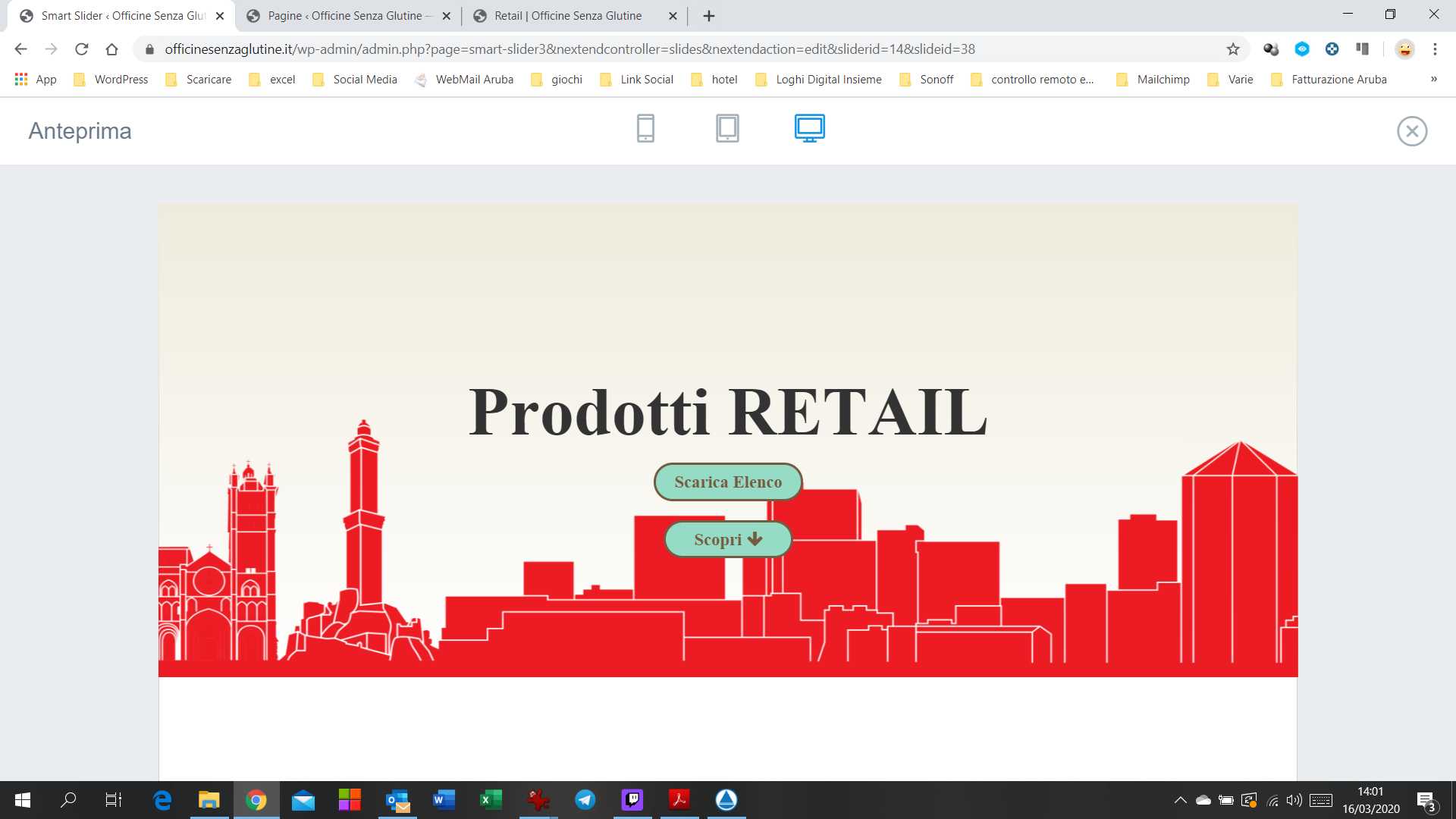Open the notification action center
Image resolution: width=1456 pixels, height=819 pixels.
click(1426, 800)
